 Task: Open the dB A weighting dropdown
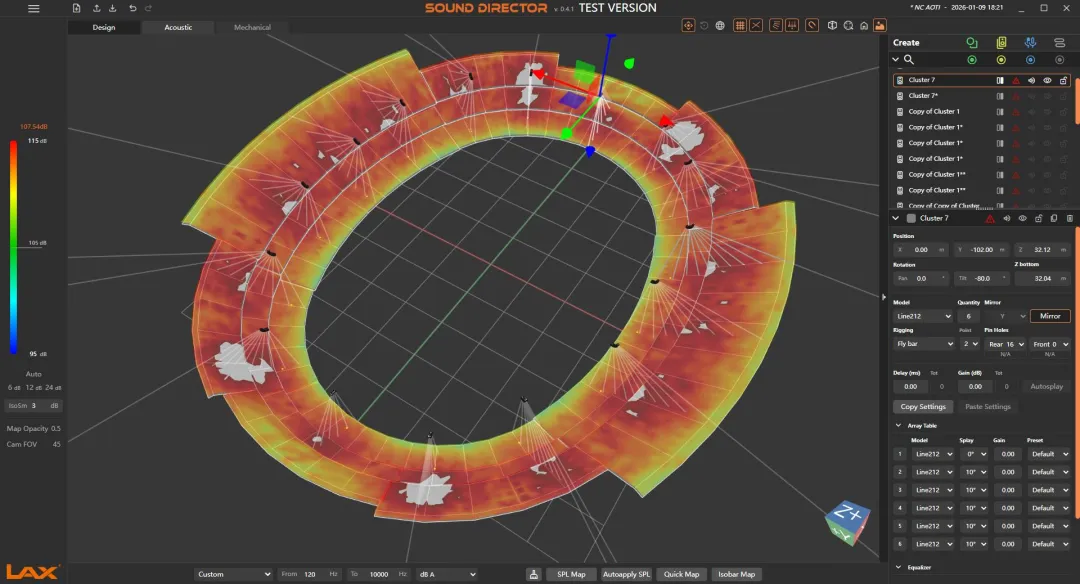pos(448,574)
